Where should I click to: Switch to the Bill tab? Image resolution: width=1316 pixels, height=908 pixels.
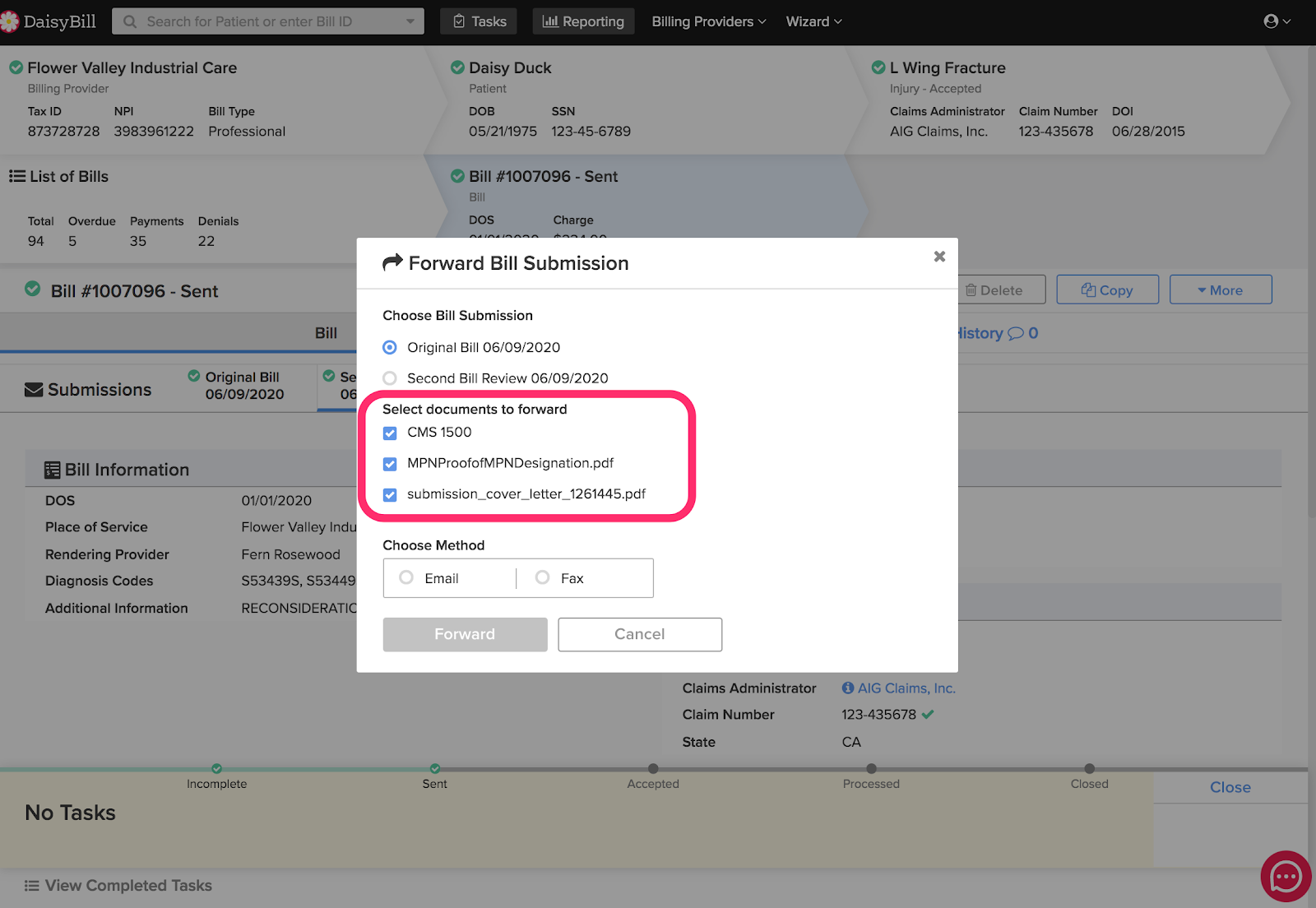point(326,333)
